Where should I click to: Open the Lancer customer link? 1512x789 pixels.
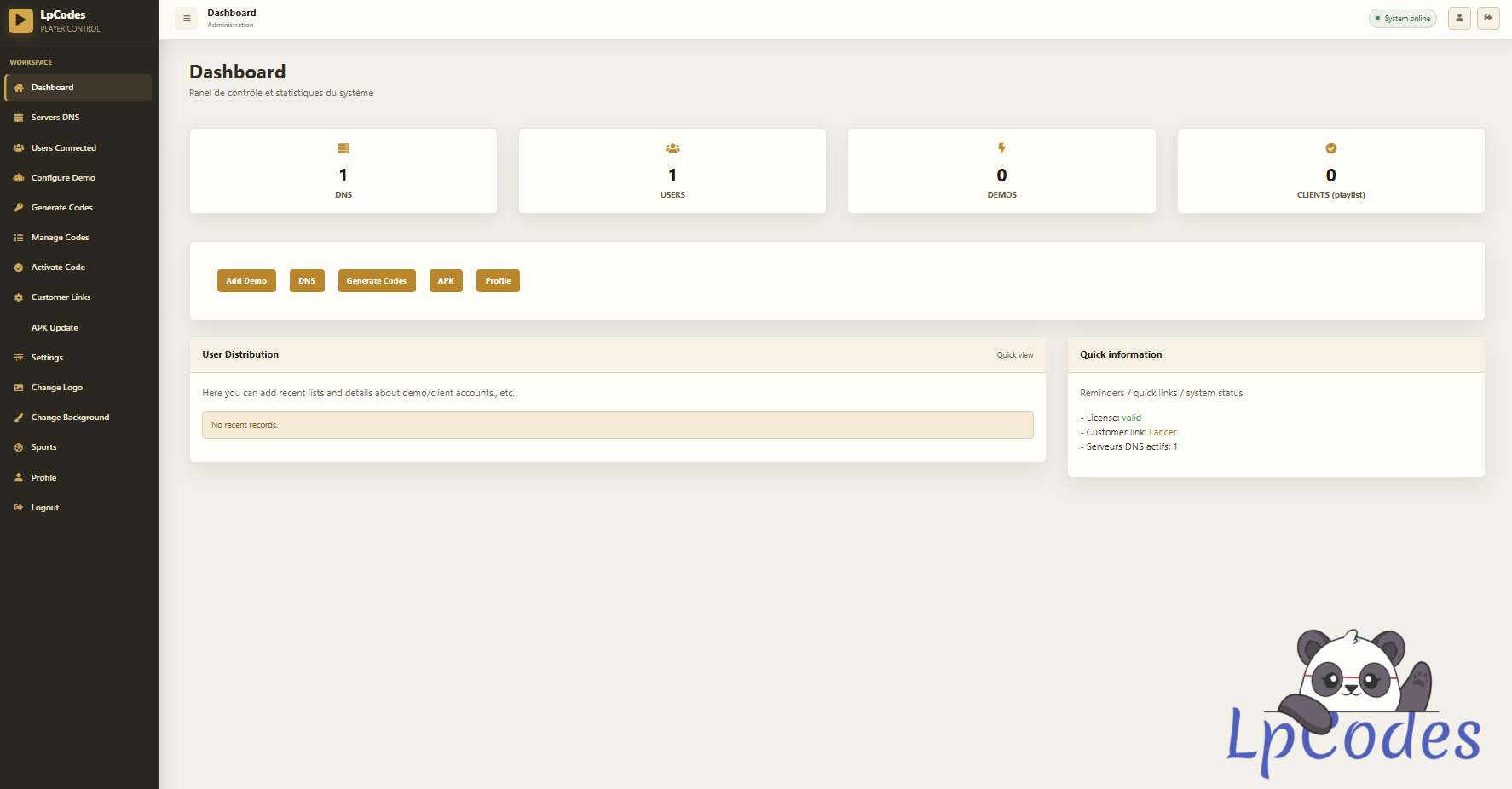point(1163,433)
